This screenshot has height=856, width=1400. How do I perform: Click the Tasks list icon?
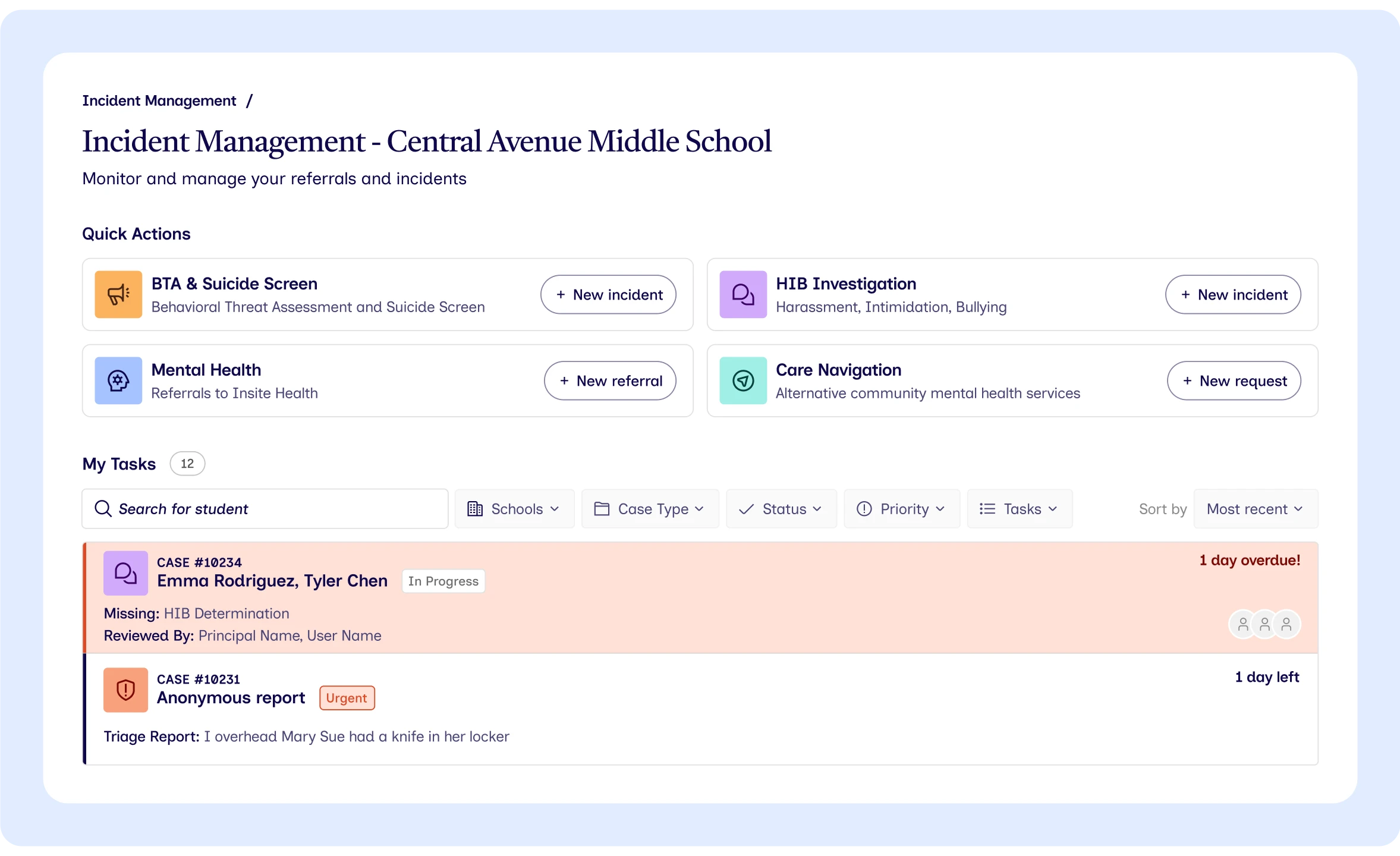tap(987, 509)
